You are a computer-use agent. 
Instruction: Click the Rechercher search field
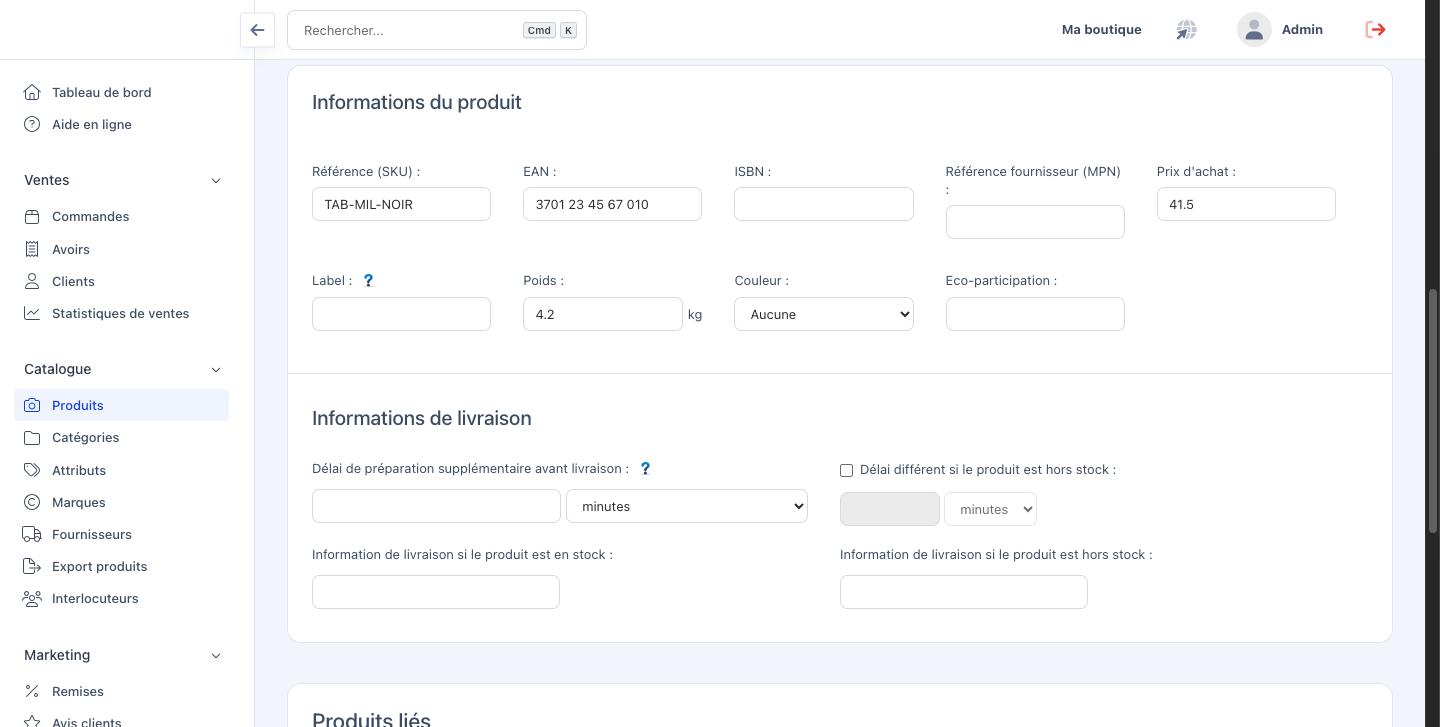[x=437, y=30]
